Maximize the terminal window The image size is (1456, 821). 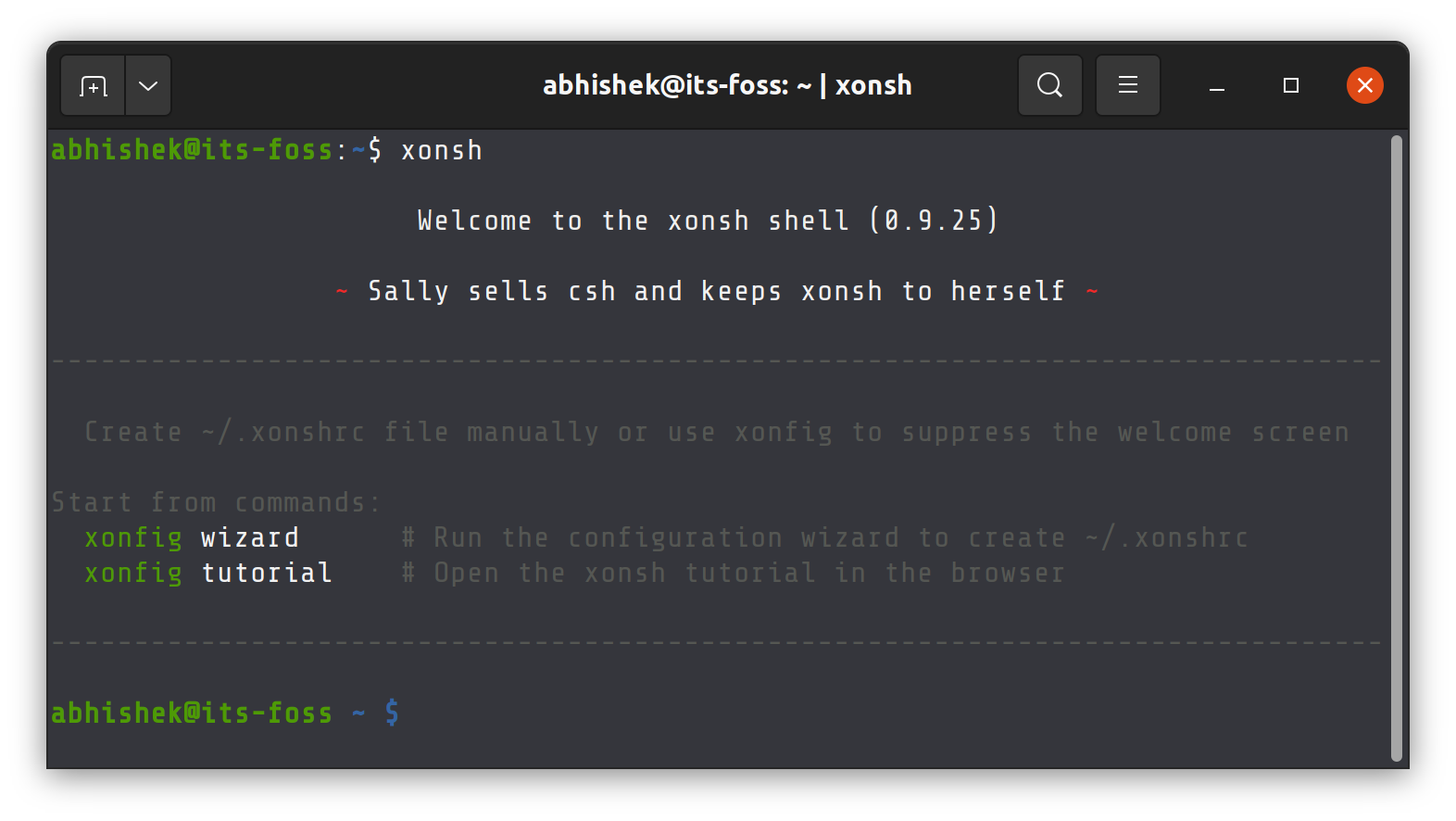click(1290, 86)
